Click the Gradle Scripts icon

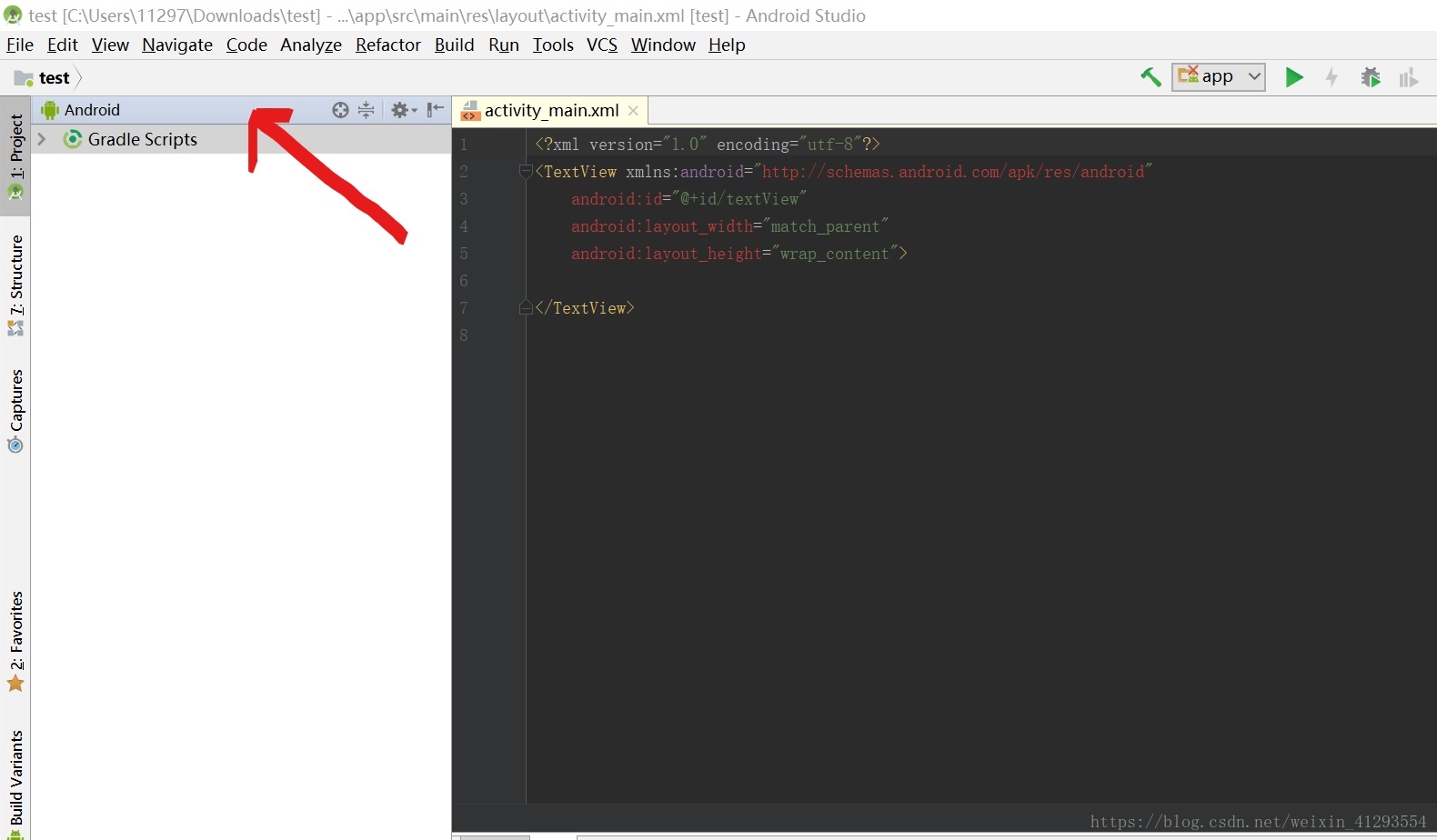73,139
